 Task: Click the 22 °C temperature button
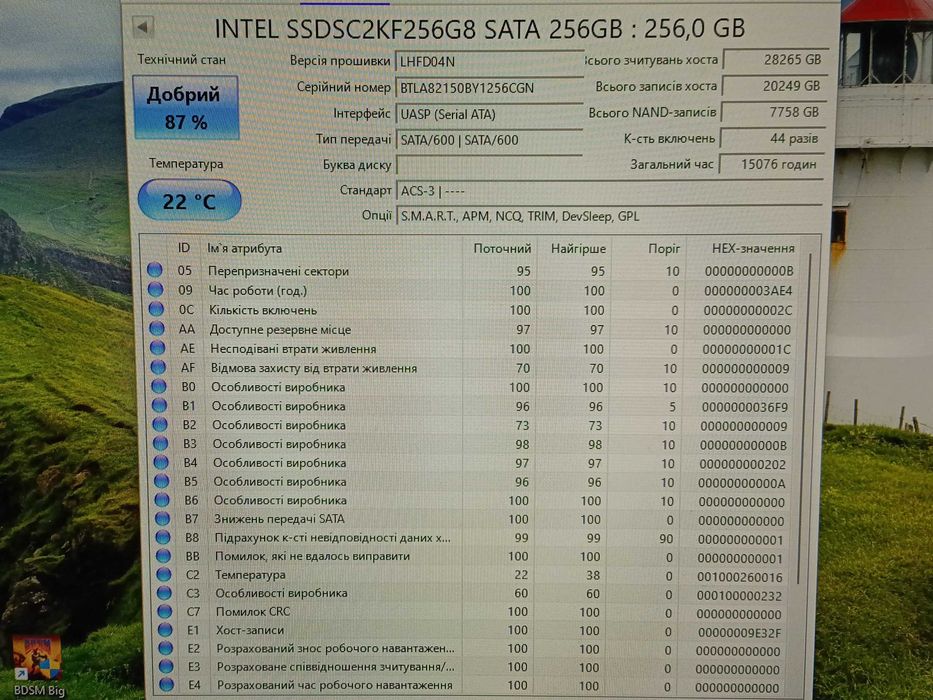[189, 201]
